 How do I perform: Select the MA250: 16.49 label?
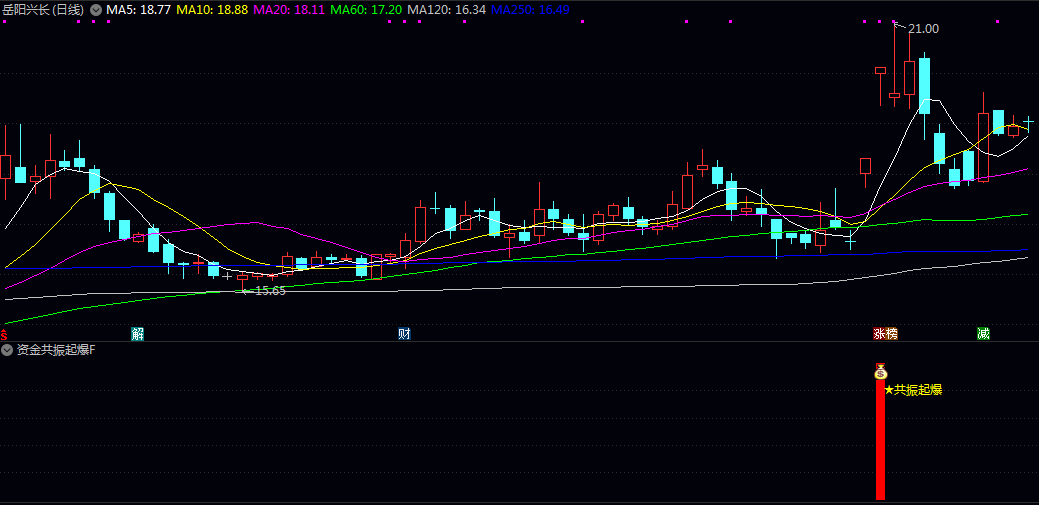tap(529, 10)
